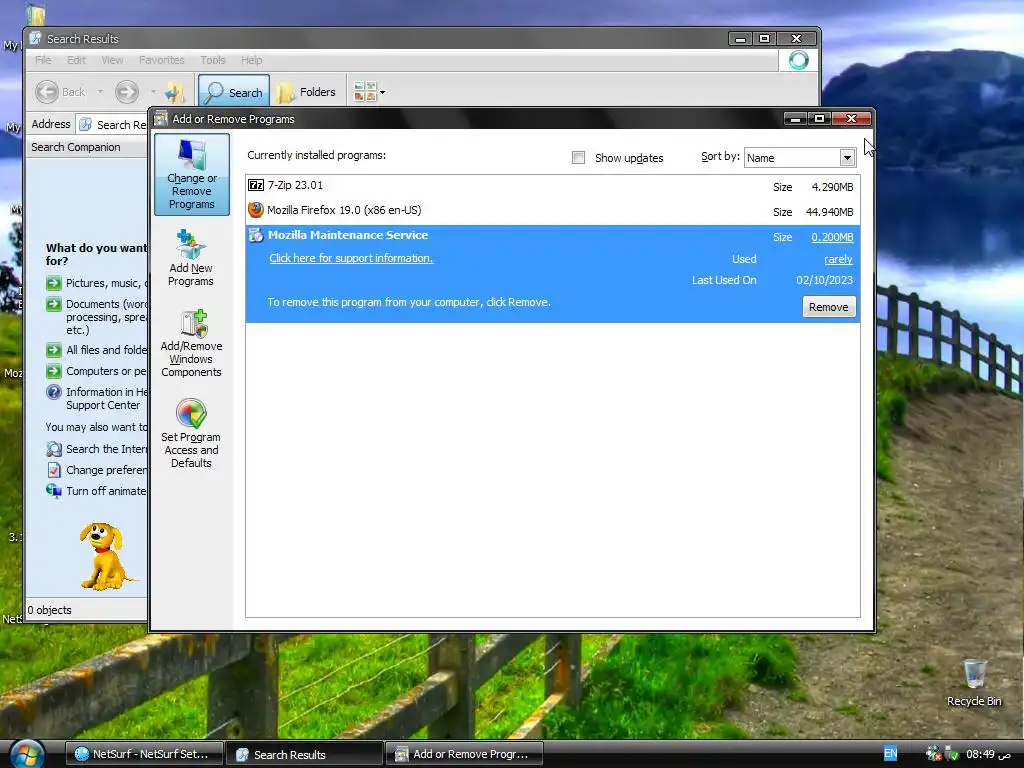
Task: Click the Windows throbber icon in Search Results
Action: 798,60
